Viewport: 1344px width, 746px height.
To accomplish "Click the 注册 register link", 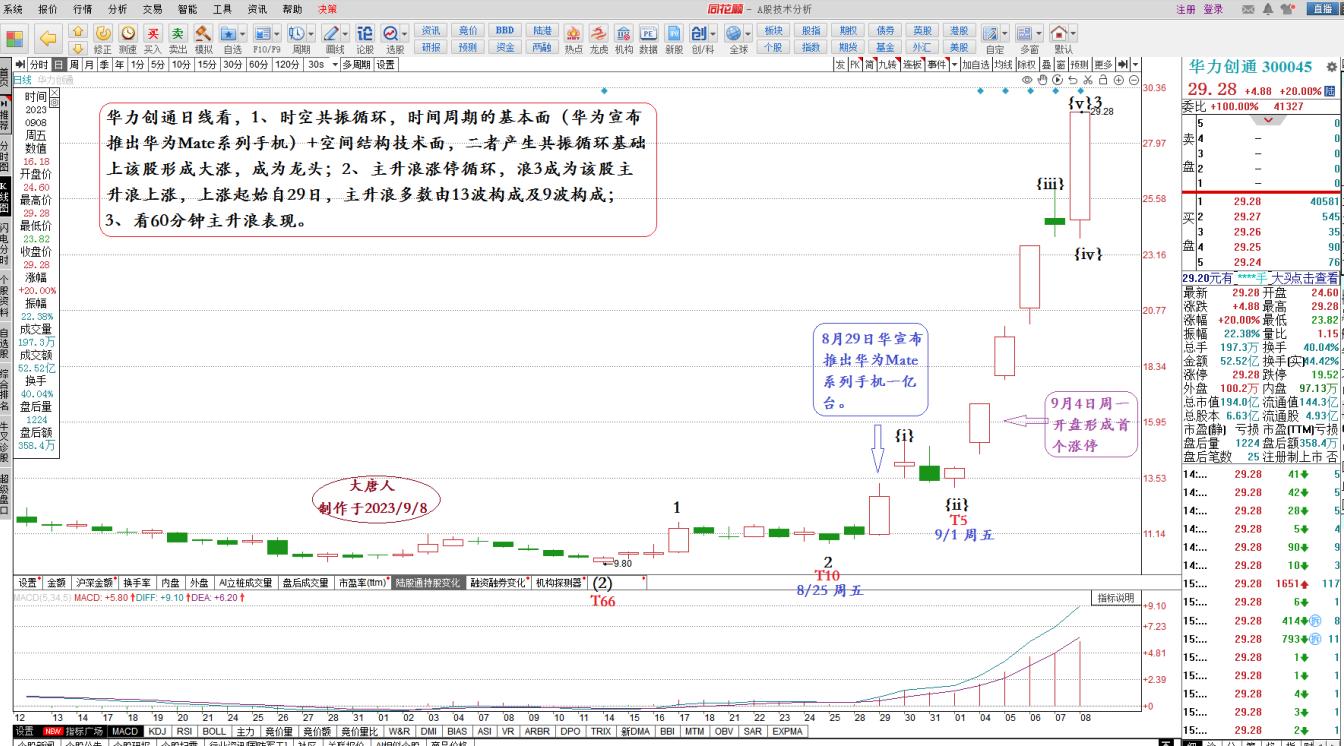I will (1186, 9).
